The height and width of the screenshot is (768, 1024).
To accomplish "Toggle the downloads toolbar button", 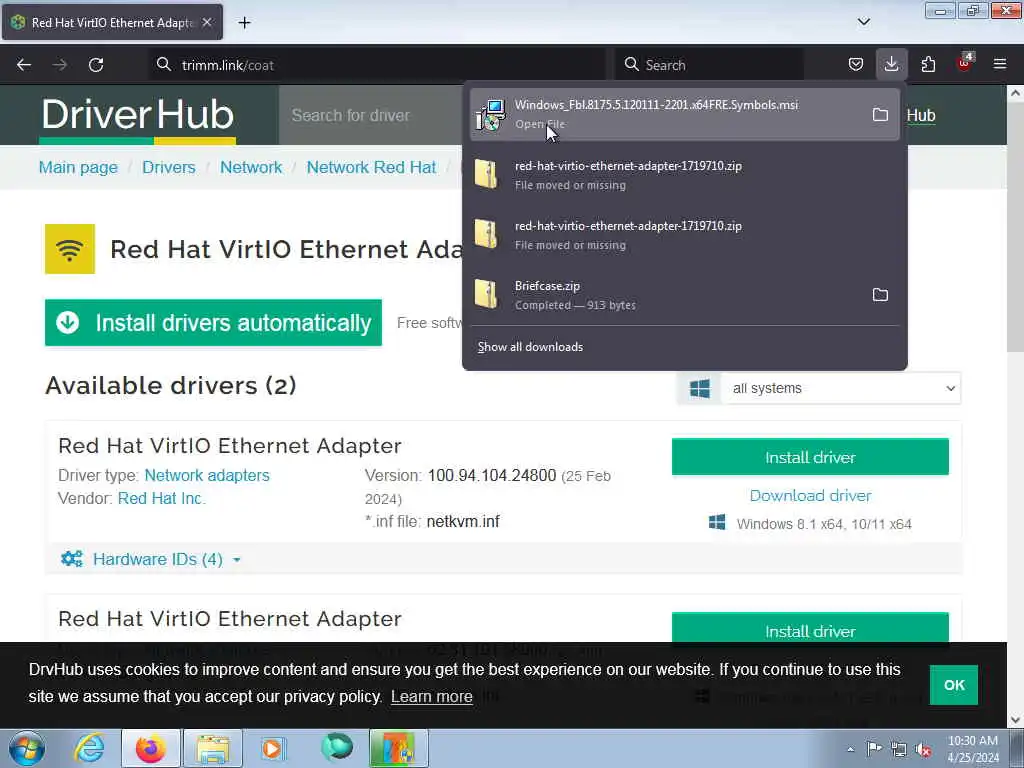I will coord(891,64).
